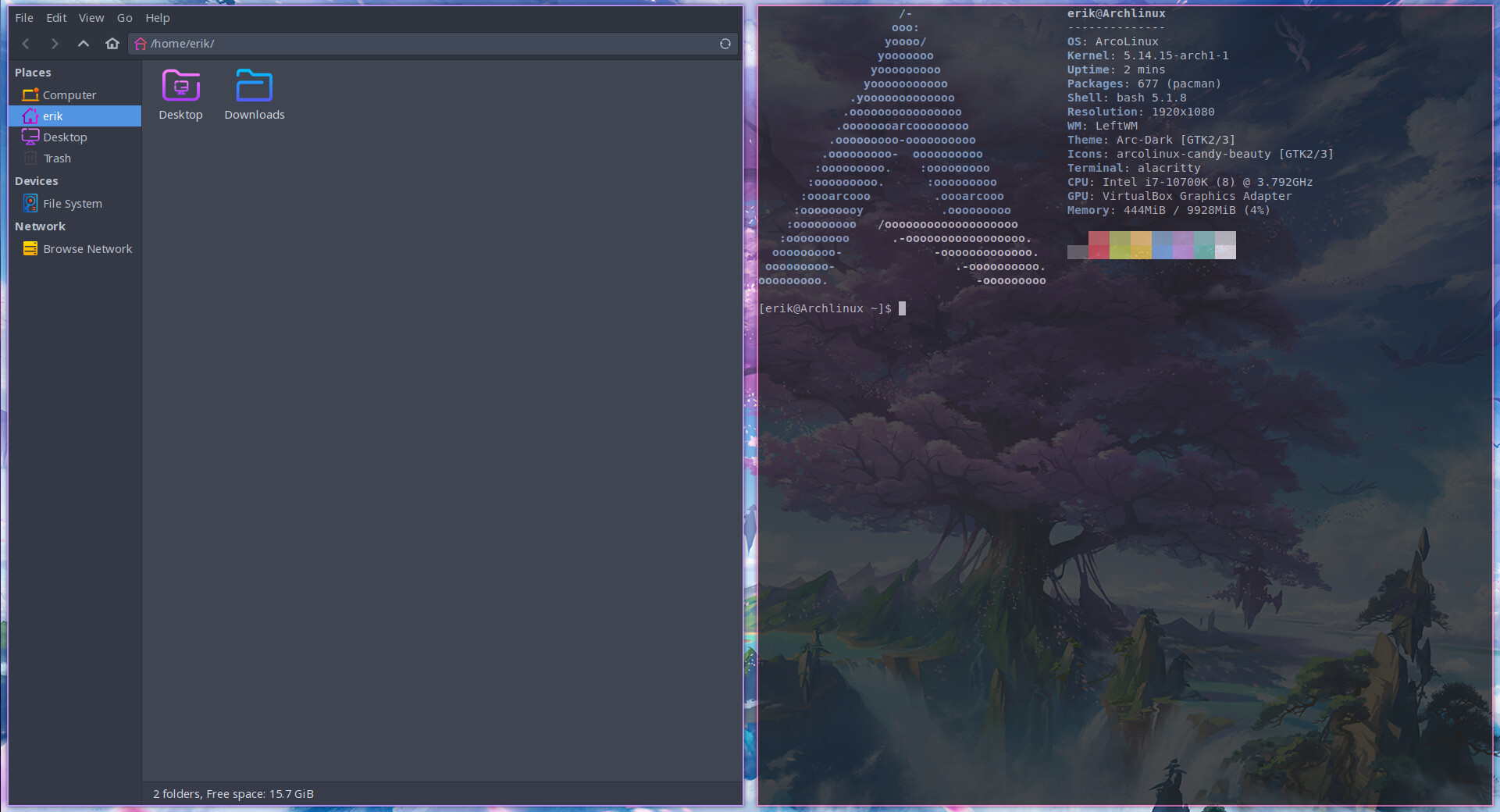Click the up-directory chevron
Screen dimensions: 1500x812
84,44
